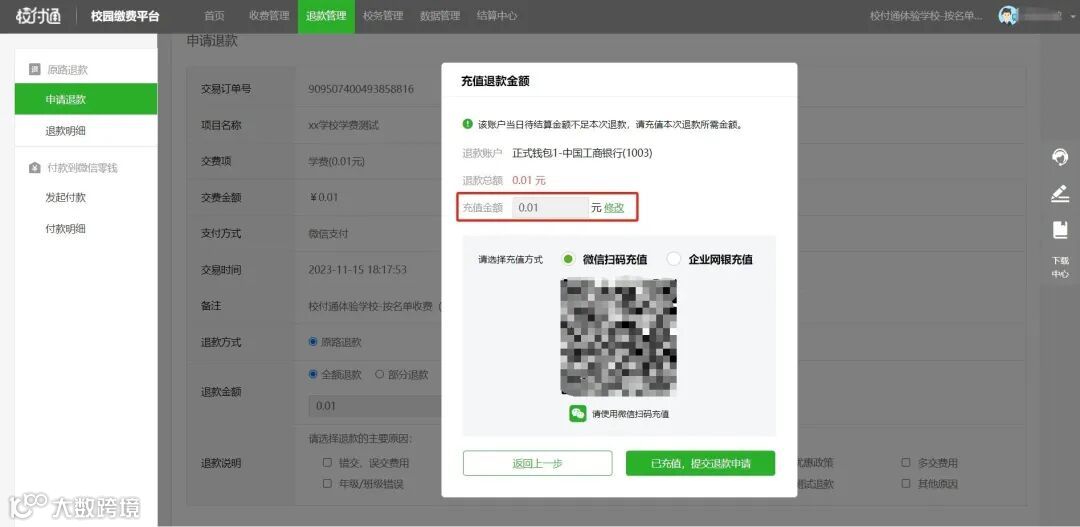Click the 2023-11-15 18:17:53 transaction time

click(357, 269)
